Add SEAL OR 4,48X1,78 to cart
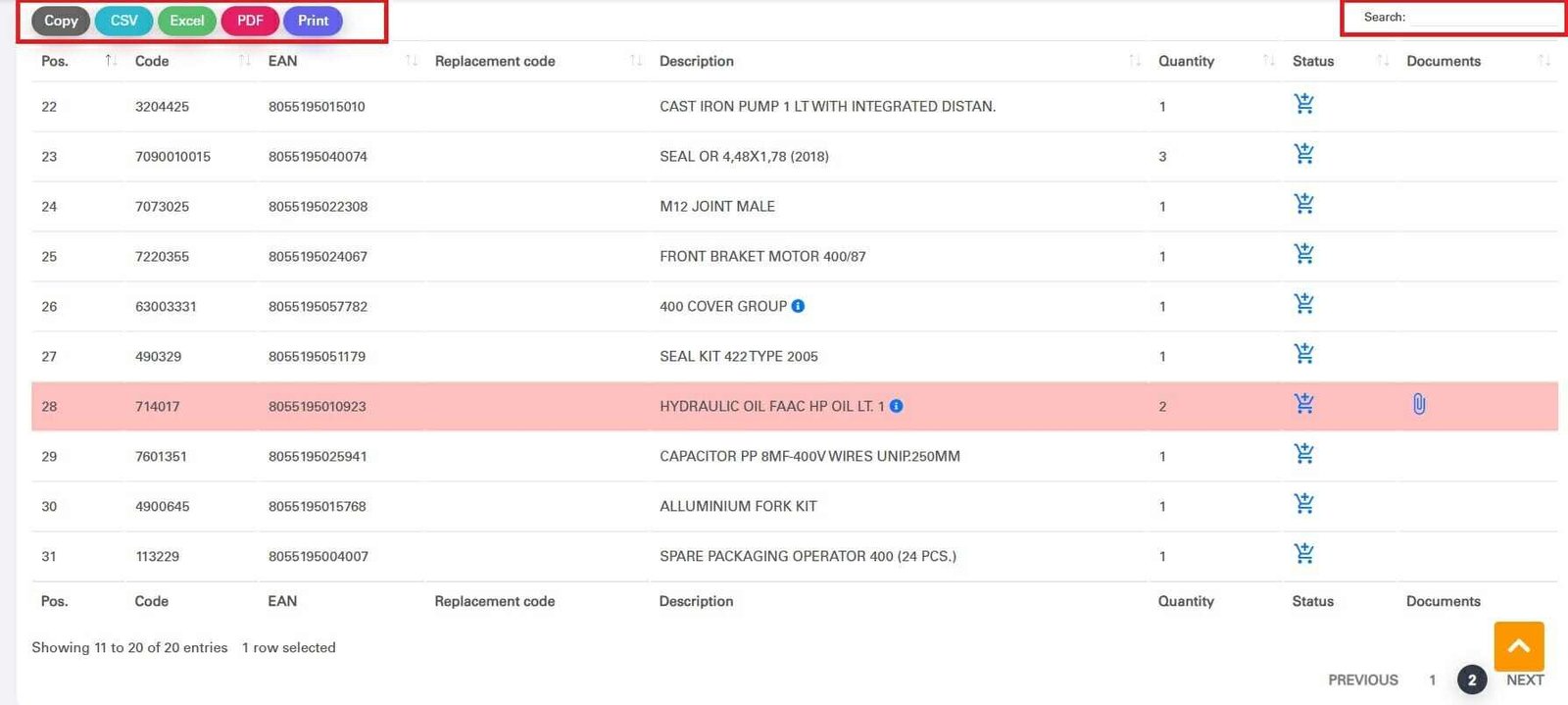This screenshot has height=705, width=1568. pos(1303,154)
